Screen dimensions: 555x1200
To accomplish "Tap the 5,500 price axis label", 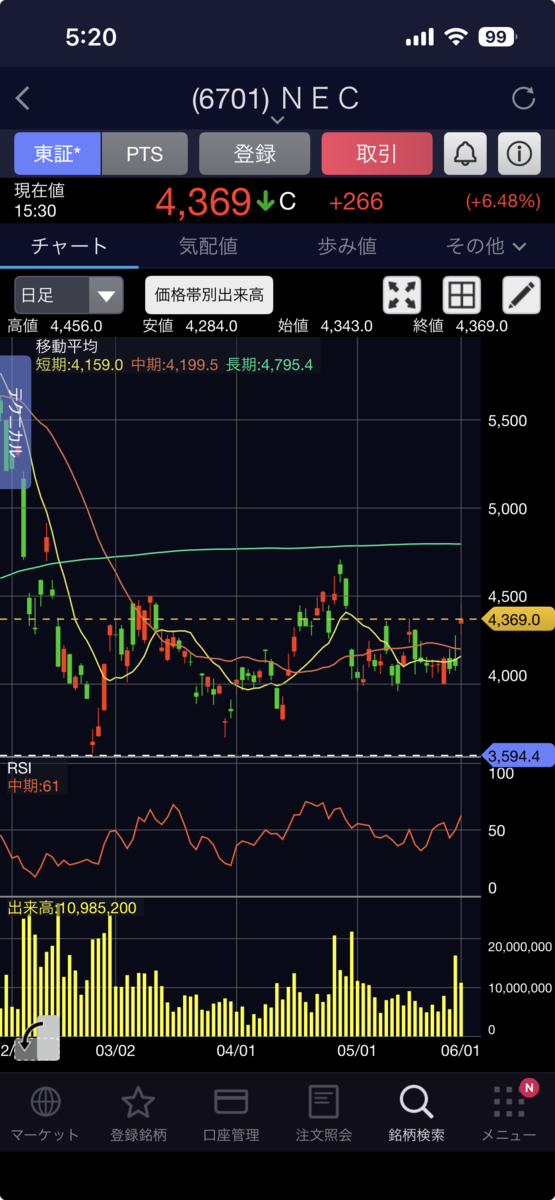I will [x=507, y=421].
